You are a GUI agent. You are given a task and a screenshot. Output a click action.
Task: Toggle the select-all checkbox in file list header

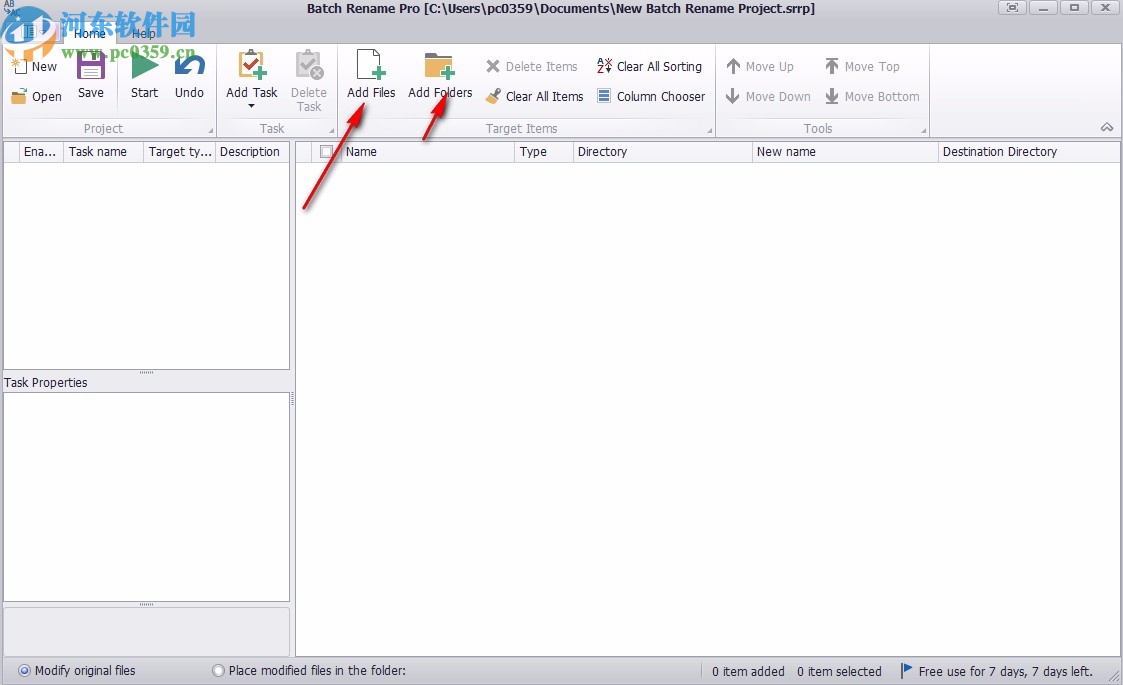tap(327, 152)
